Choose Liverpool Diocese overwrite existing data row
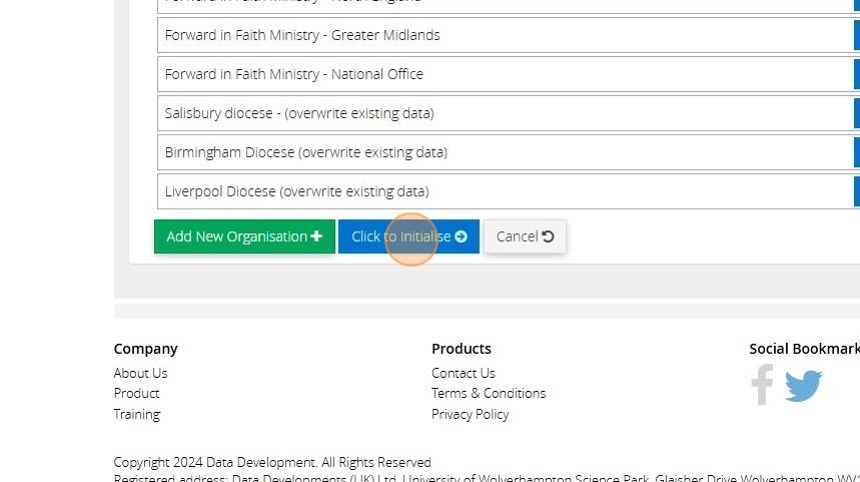 point(508,191)
